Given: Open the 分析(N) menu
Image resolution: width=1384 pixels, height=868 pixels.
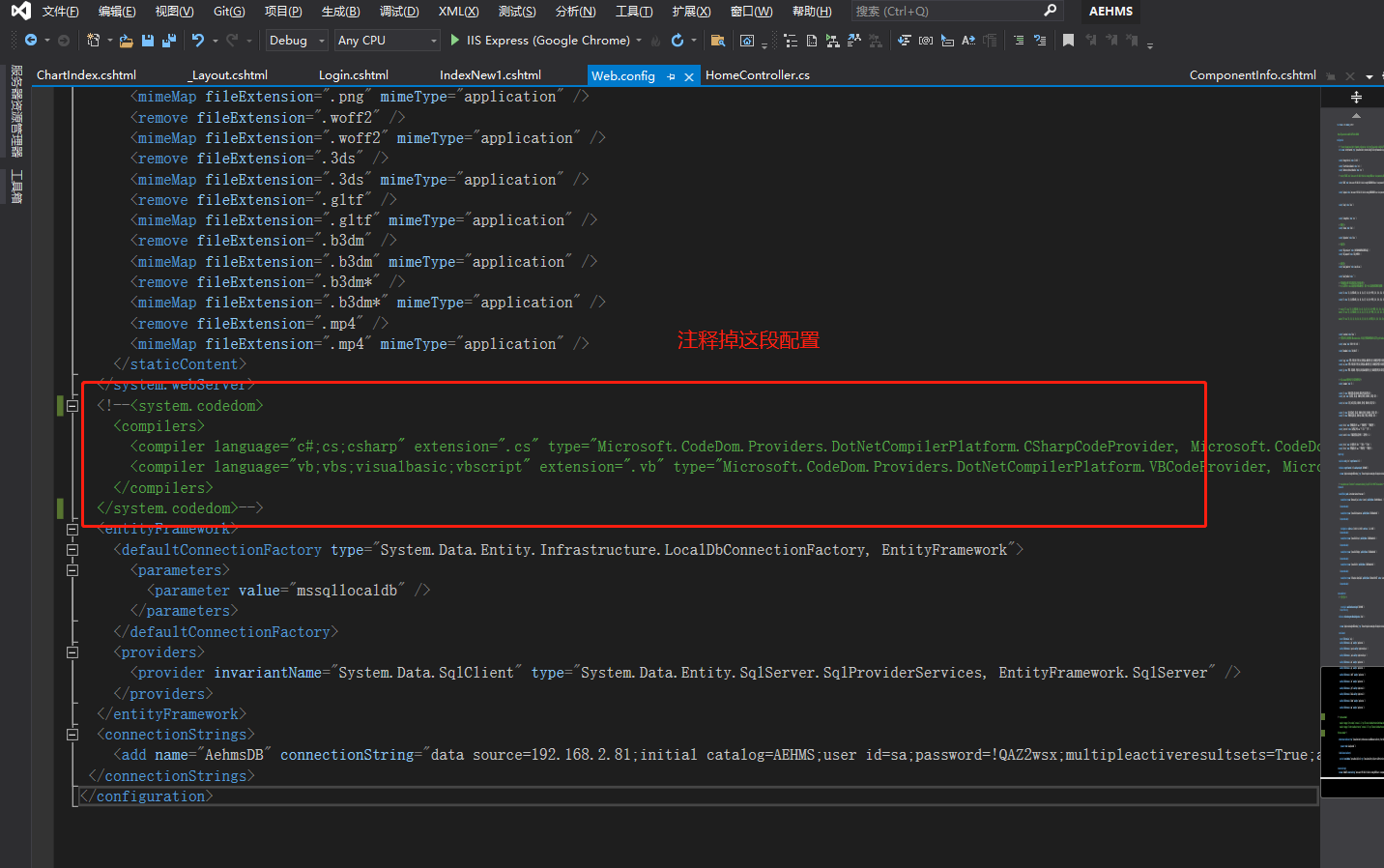Looking at the screenshot, I should pyautogui.click(x=575, y=12).
